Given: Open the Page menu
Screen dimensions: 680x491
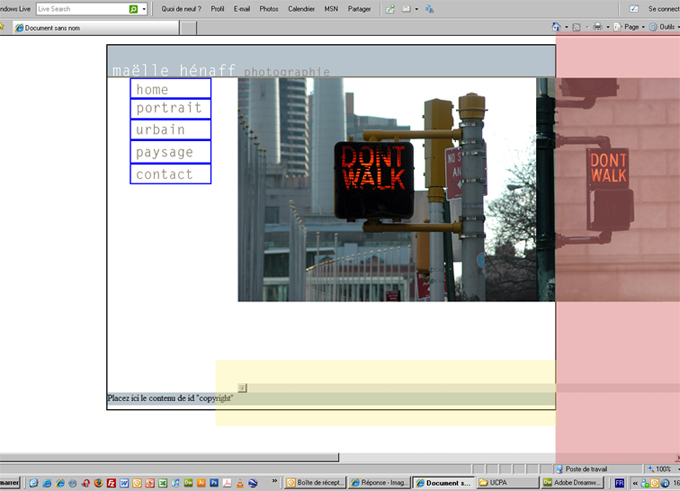Looking at the screenshot, I should tap(629, 27).
